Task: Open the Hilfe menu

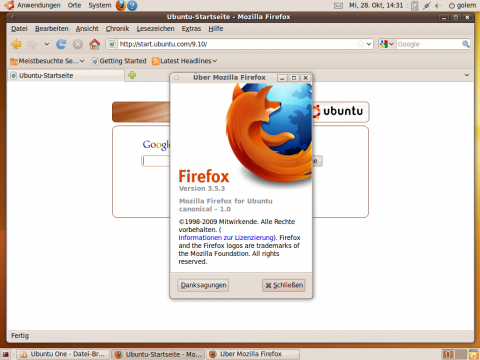Action: click(216, 29)
